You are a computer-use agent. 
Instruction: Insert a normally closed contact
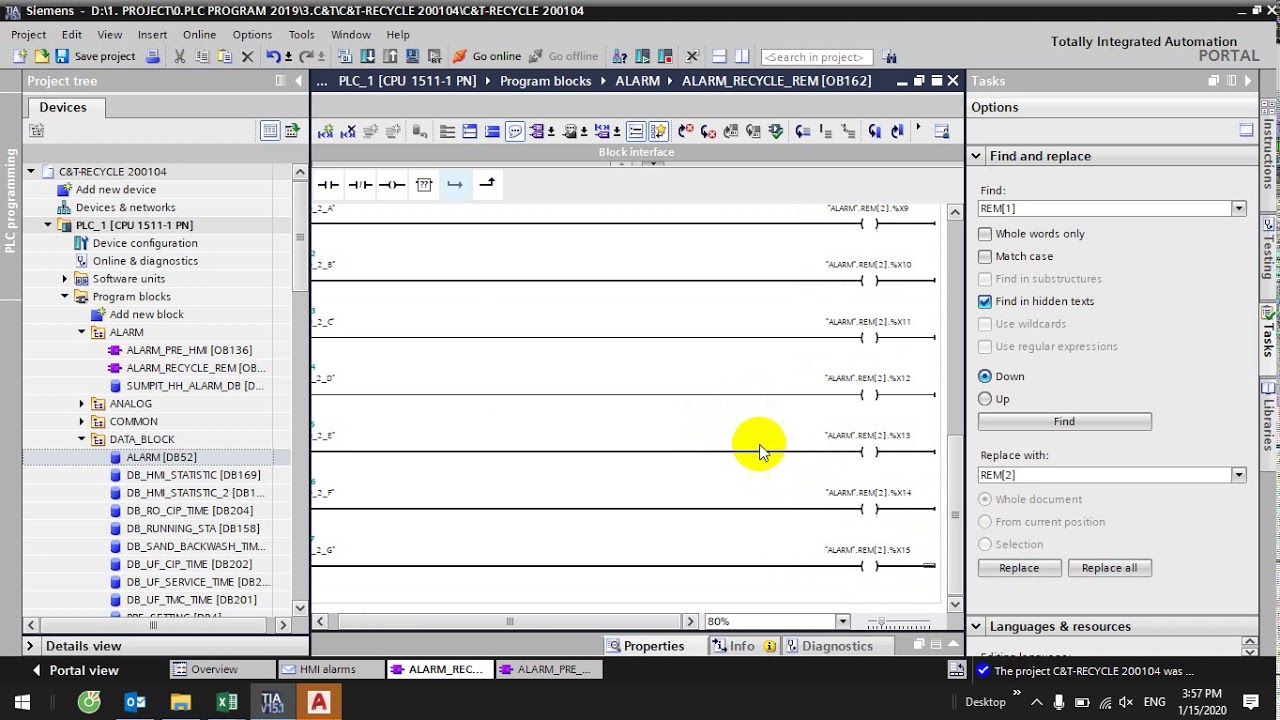[360, 185]
